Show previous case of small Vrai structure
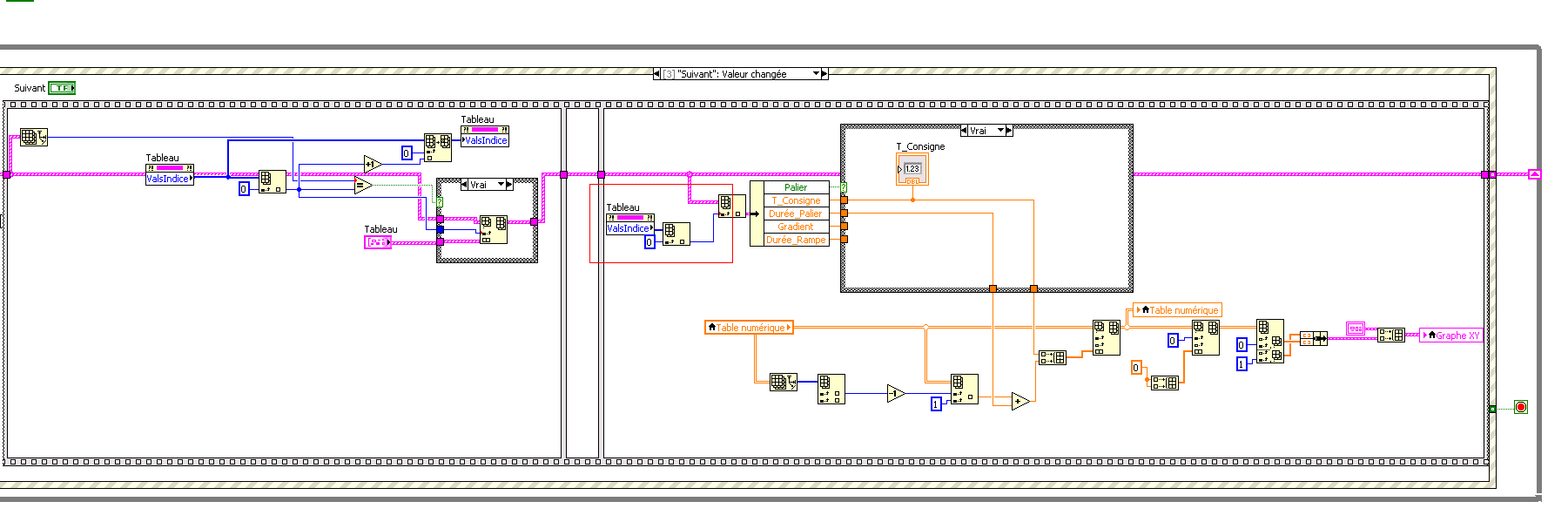This screenshot has height=522, width=1568. 464,185
